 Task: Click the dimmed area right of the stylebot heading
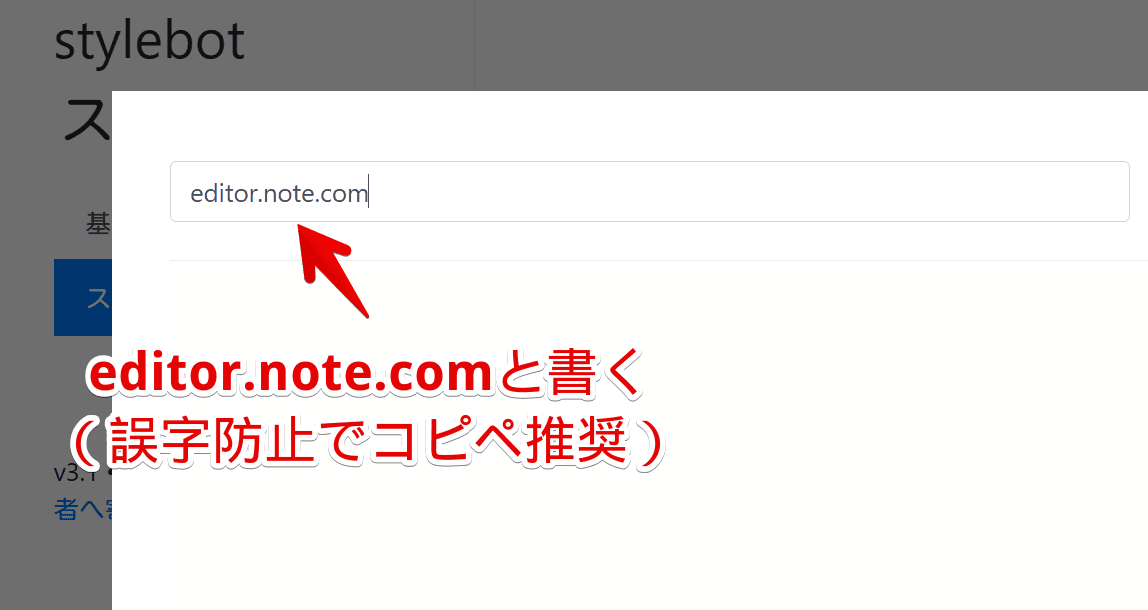click(359, 44)
